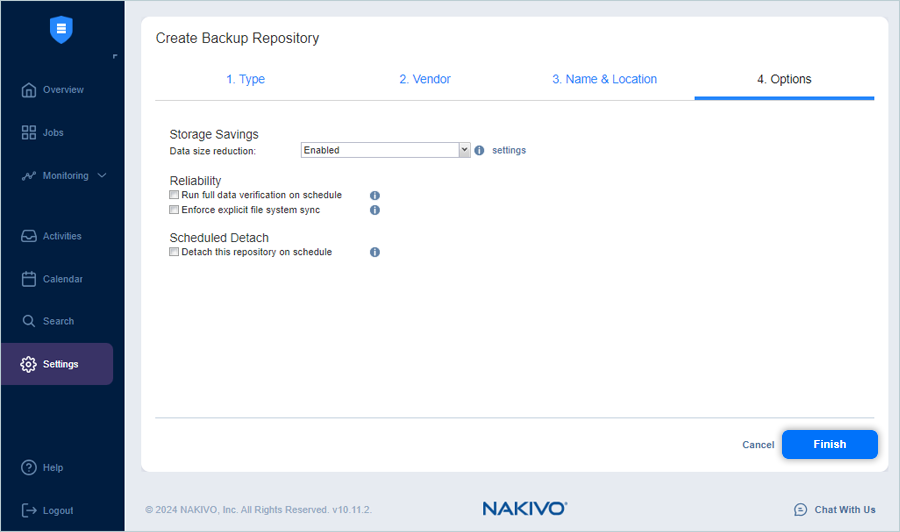The width and height of the screenshot is (900, 532).
Task: Open Calendar in the sidebar
Action: point(63,279)
